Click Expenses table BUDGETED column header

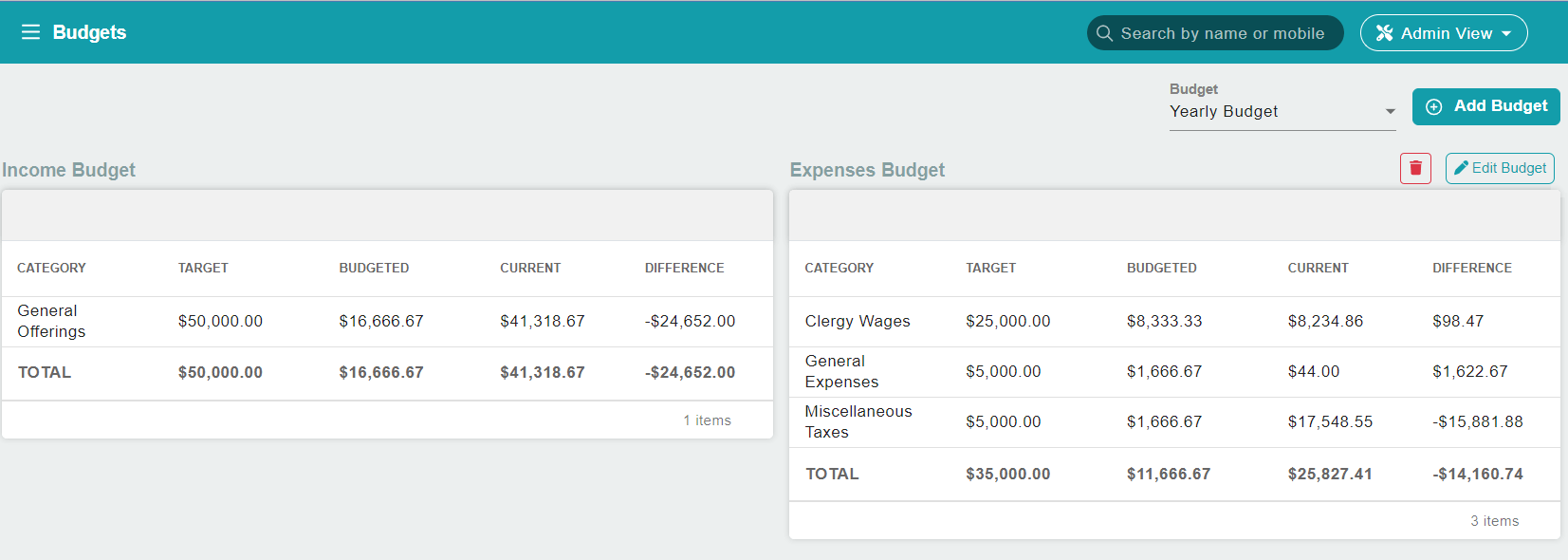click(1161, 268)
